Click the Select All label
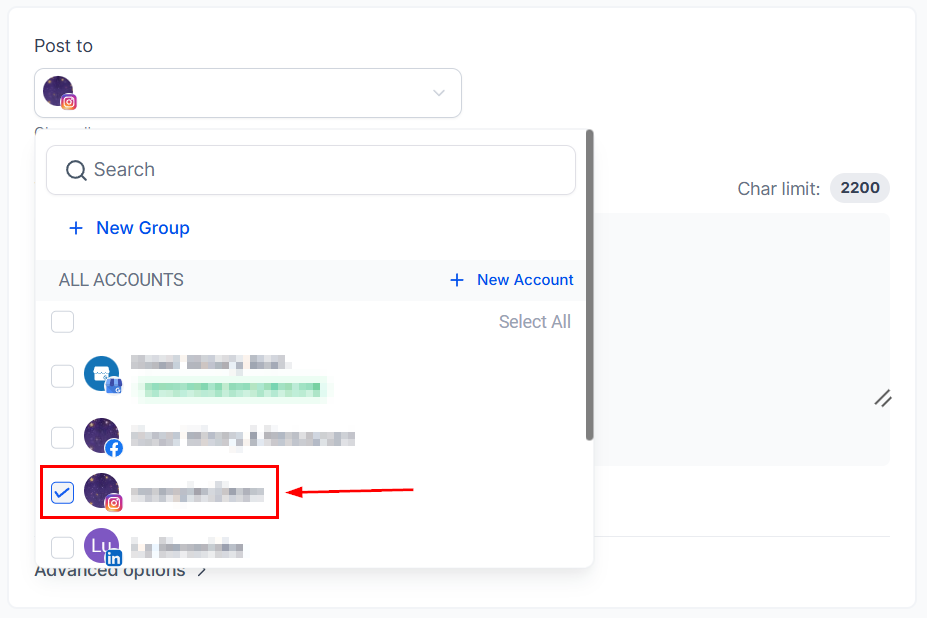927x618 pixels. click(x=534, y=322)
